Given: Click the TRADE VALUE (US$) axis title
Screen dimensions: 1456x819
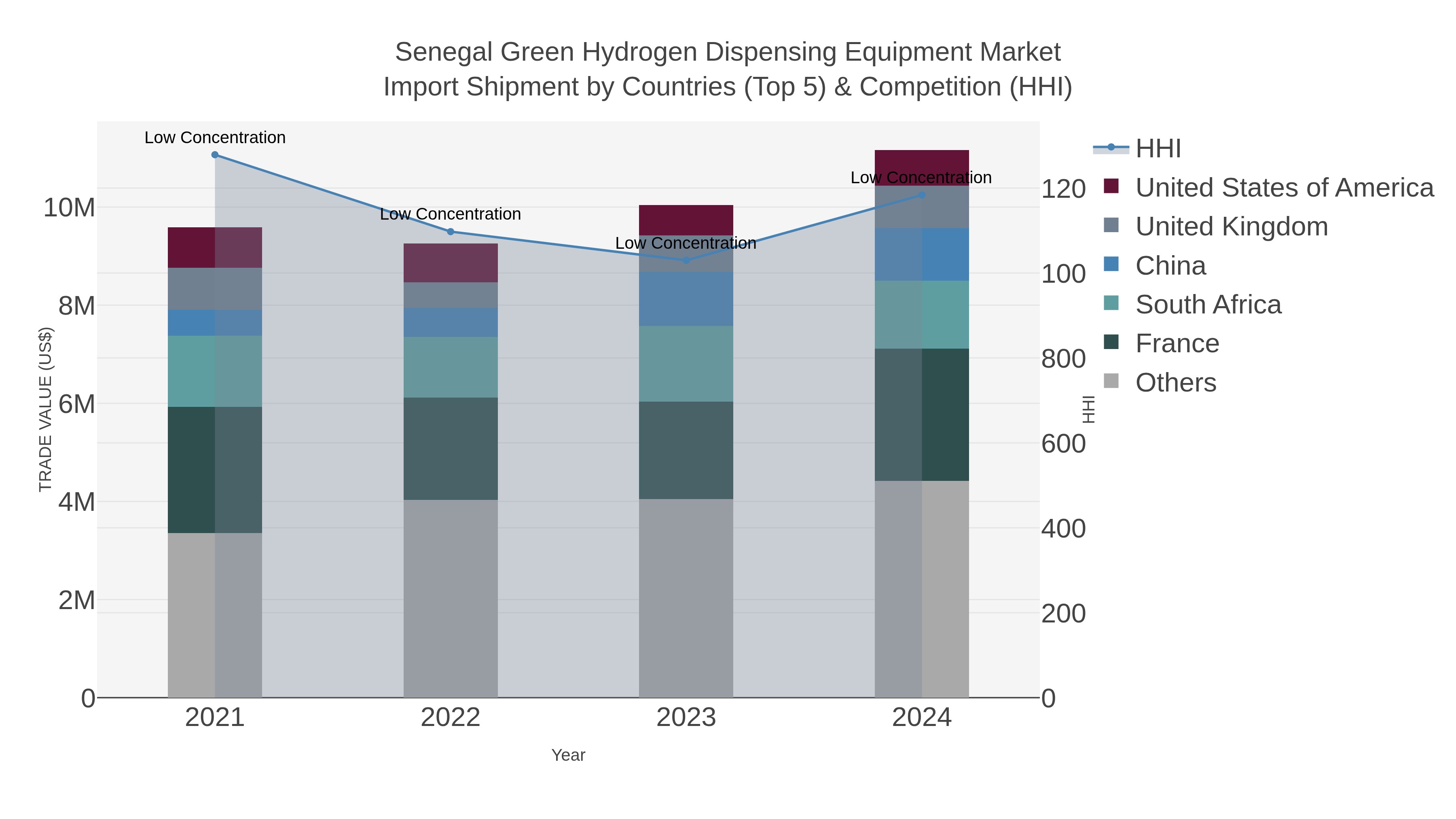Looking at the screenshot, I should (x=45, y=410).
